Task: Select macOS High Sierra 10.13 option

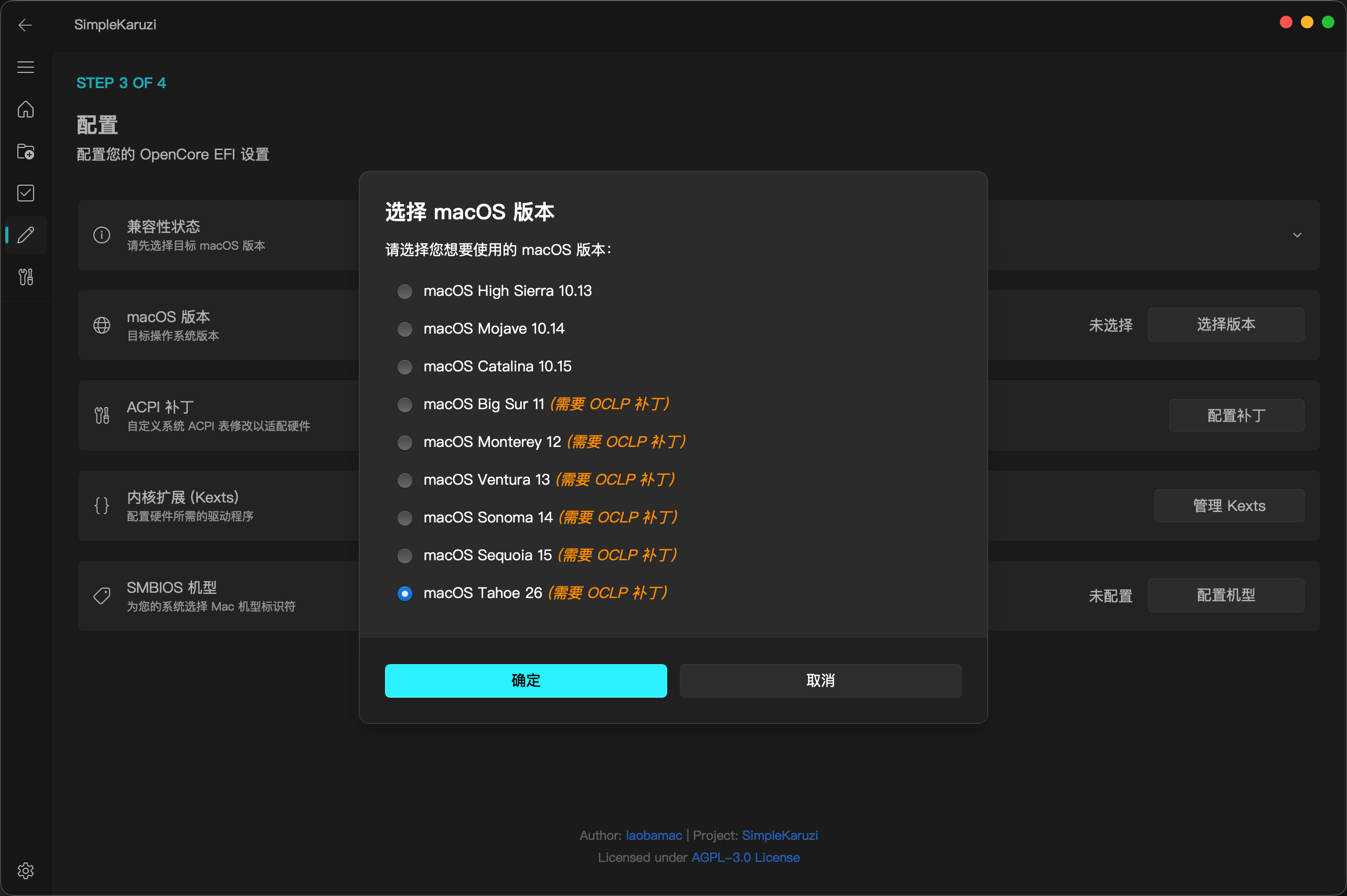Action: [404, 292]
